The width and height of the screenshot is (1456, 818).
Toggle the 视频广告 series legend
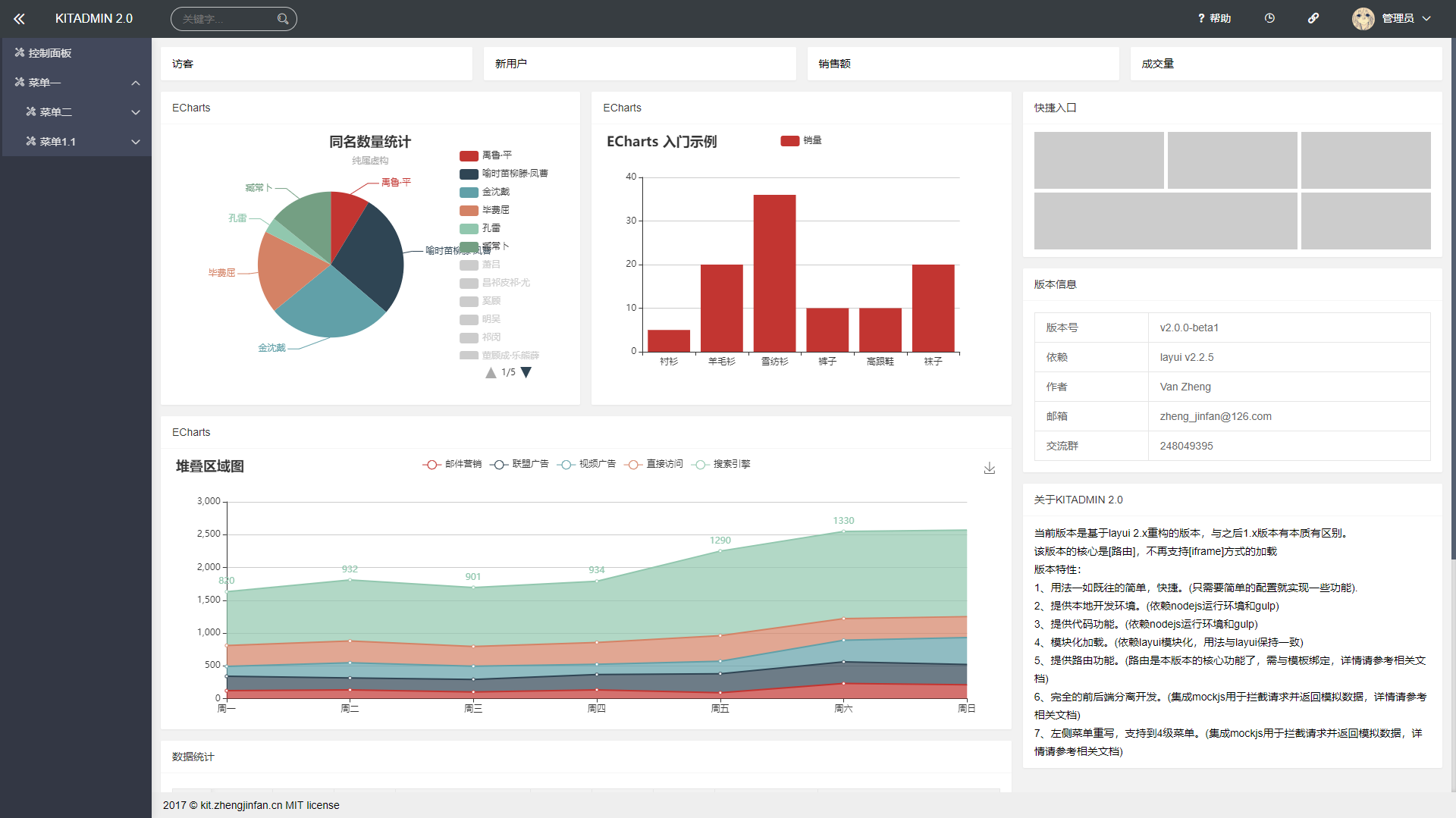point(586,464)
